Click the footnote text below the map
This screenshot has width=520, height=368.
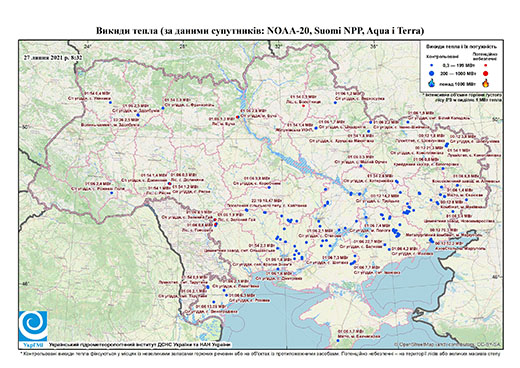[260, 353]
